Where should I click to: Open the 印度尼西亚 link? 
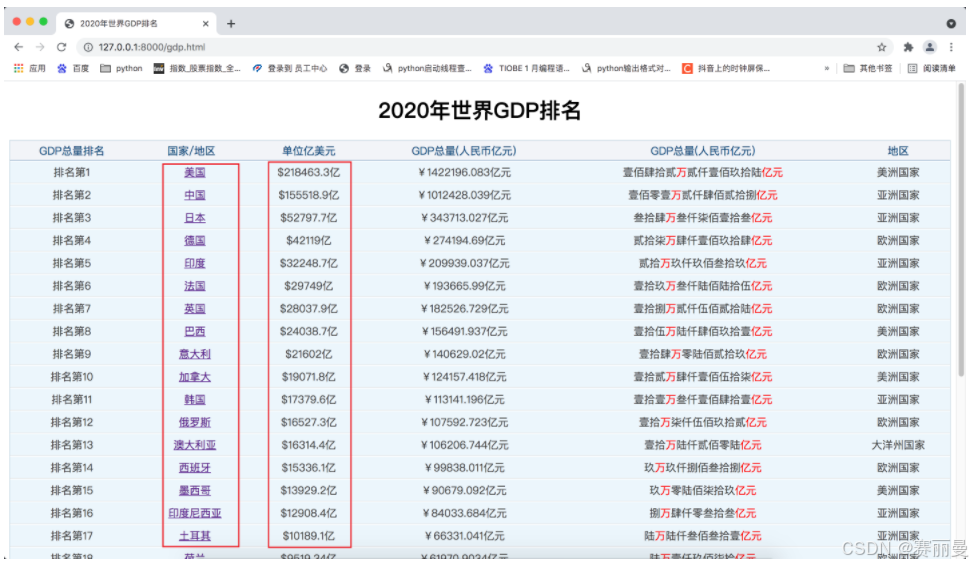(195, 513)
